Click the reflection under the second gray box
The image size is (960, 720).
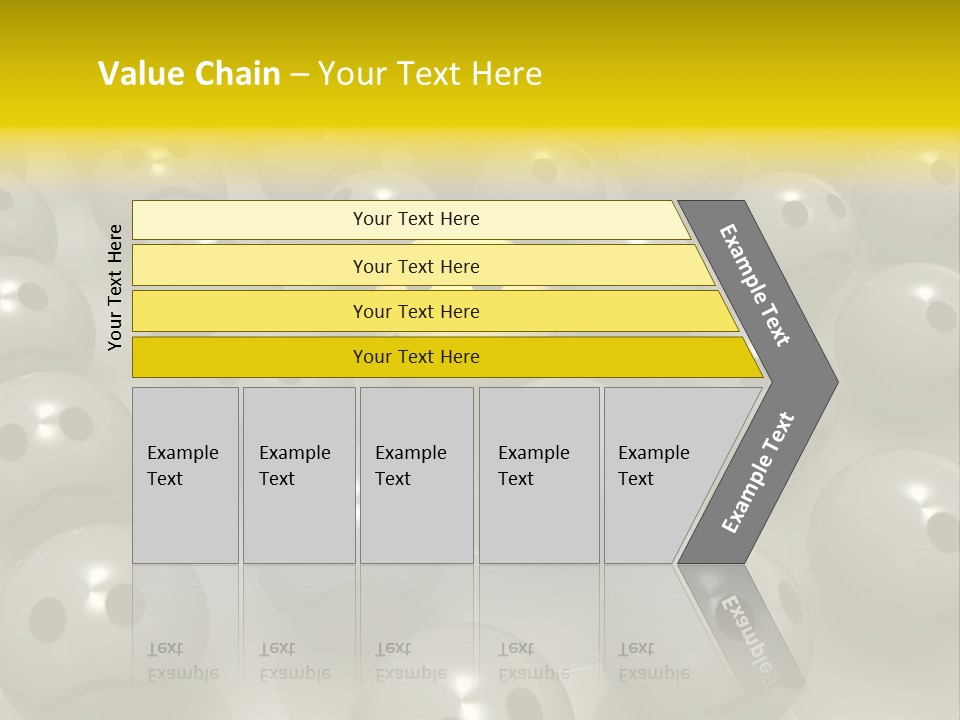[x=298, y=660]
